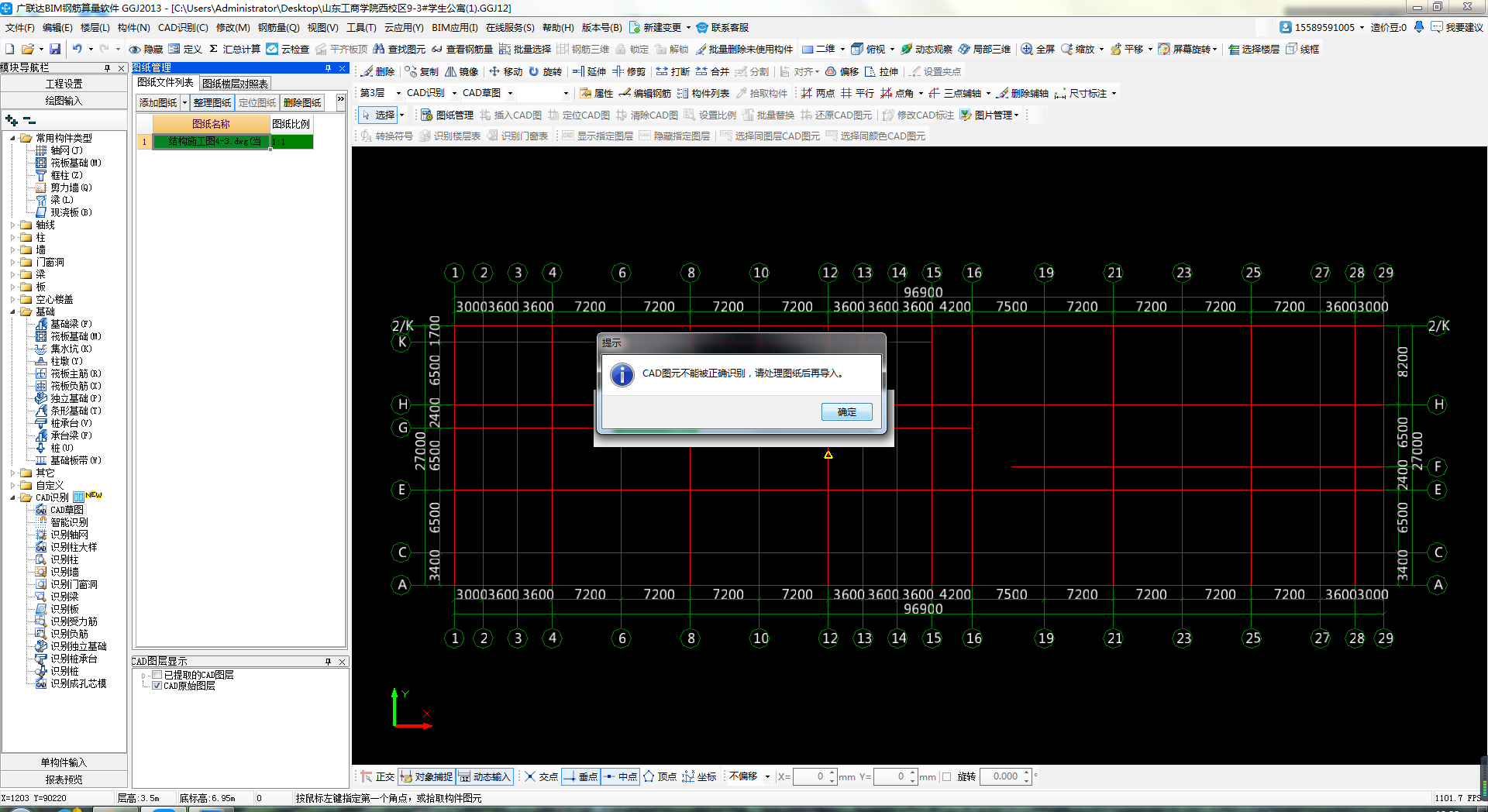This screenshot has height=812, width=1488.
Task: Select the 移动 move tool
Action: [x=505, y=71]
